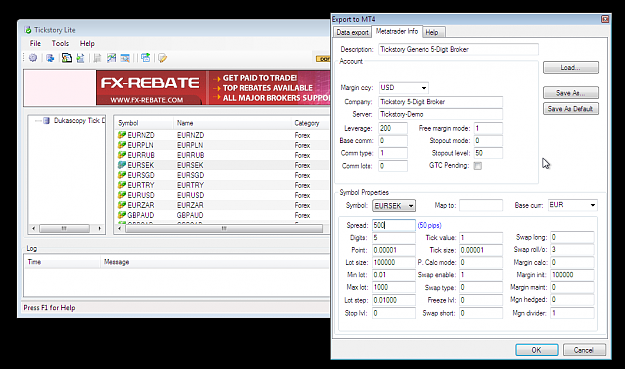The height and width of the screenshot is (369, 625).
Task: Click the EURPLN symbol icon
Action: coord(122,145)
